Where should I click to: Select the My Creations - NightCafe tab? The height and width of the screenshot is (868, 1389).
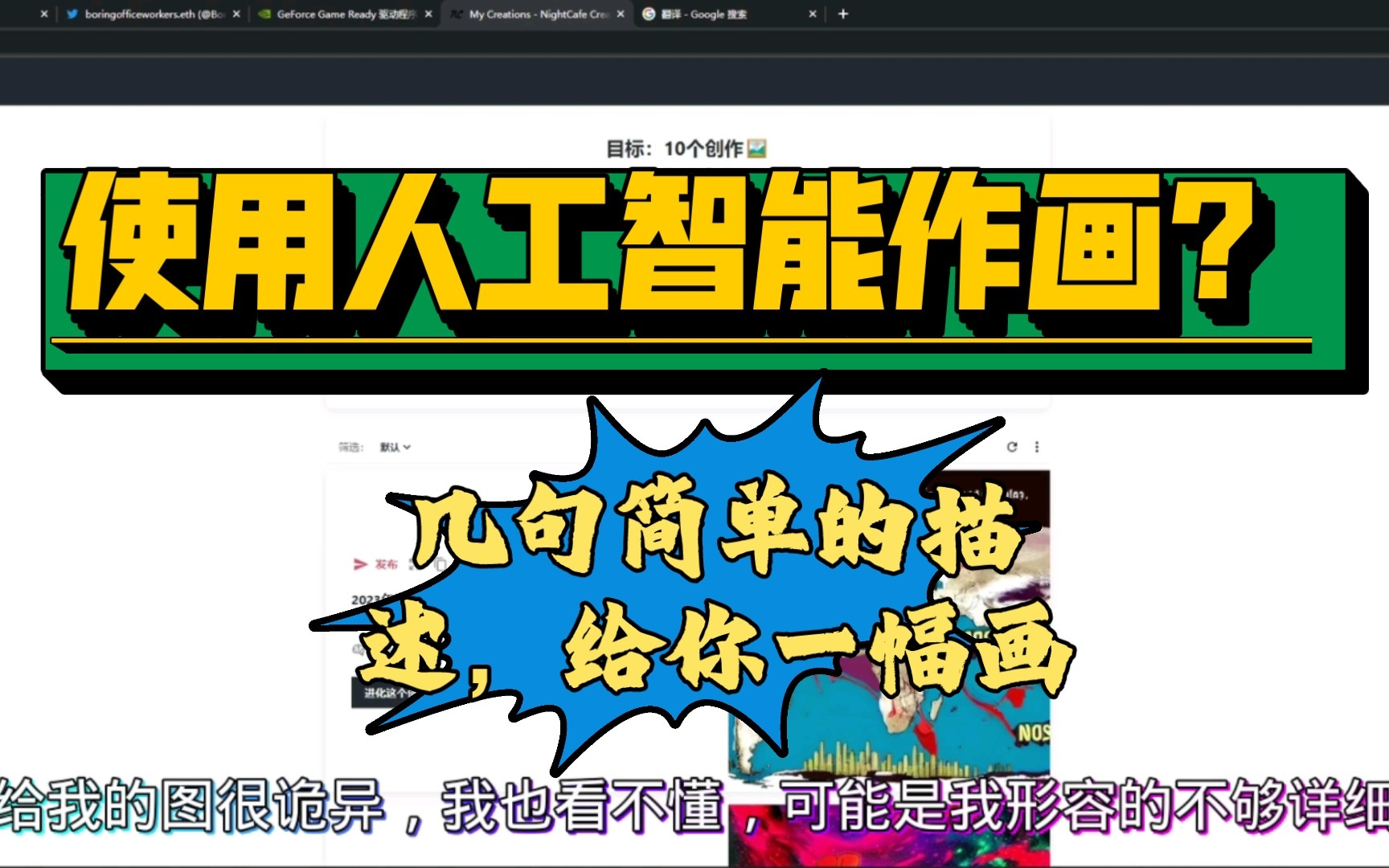click(537, 14)
